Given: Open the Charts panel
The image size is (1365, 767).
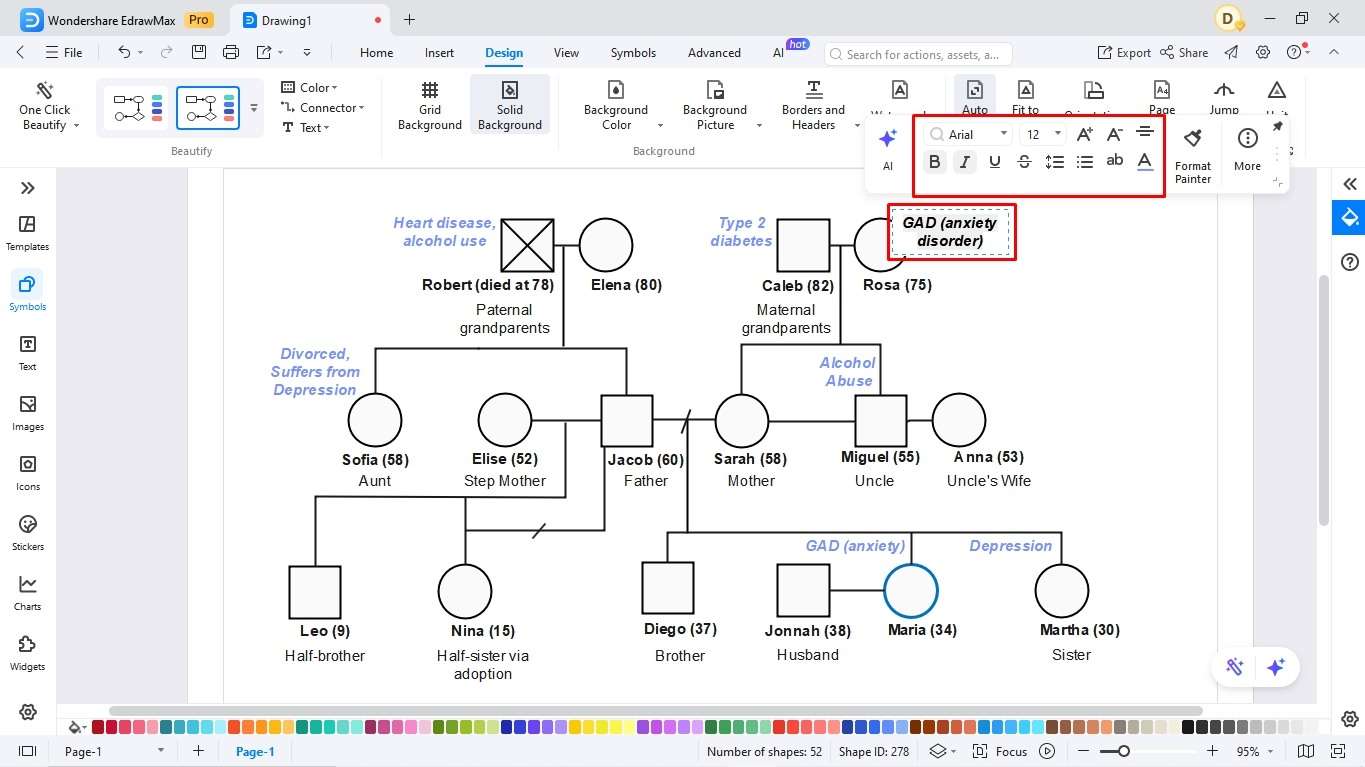Looking at the screenshot, I should tap(27, 593).
